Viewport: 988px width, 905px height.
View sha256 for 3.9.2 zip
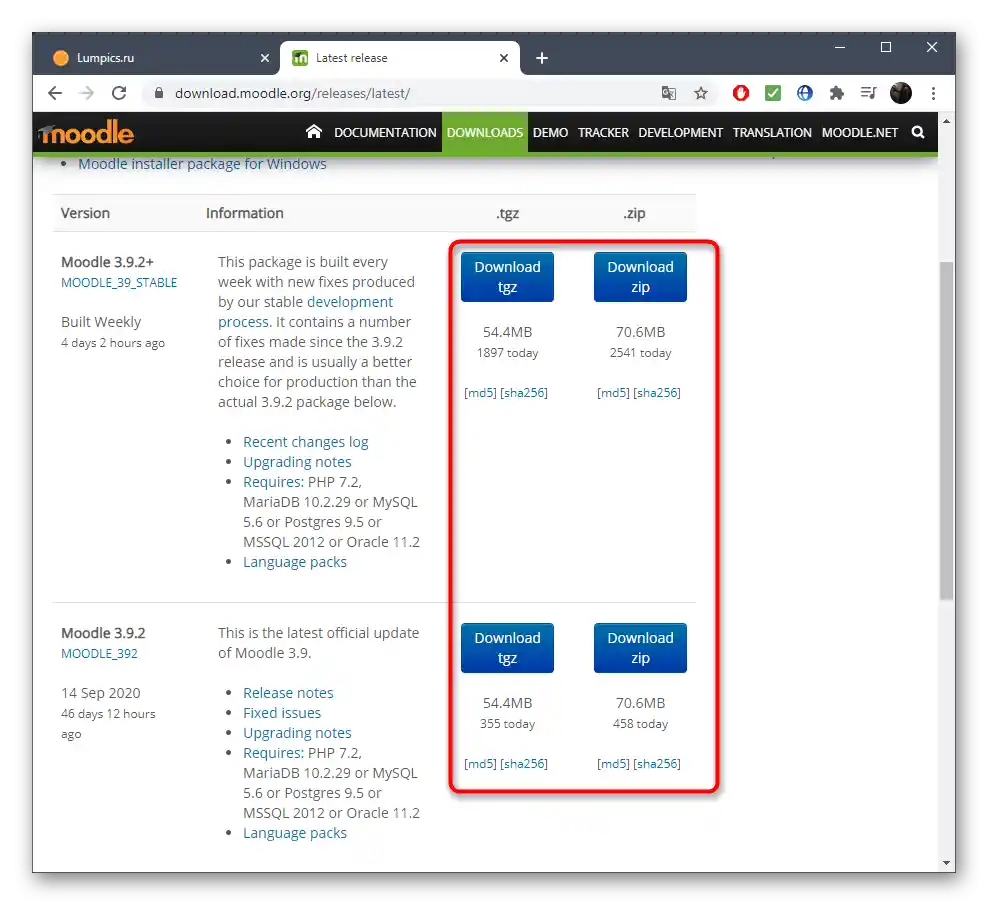click(657, 764)
